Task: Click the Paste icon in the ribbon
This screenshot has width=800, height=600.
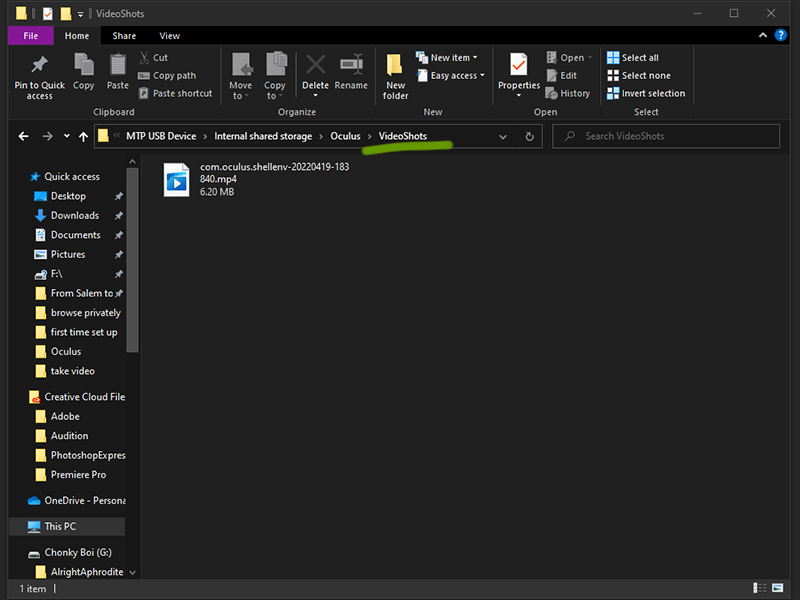Action: point(118,67)
